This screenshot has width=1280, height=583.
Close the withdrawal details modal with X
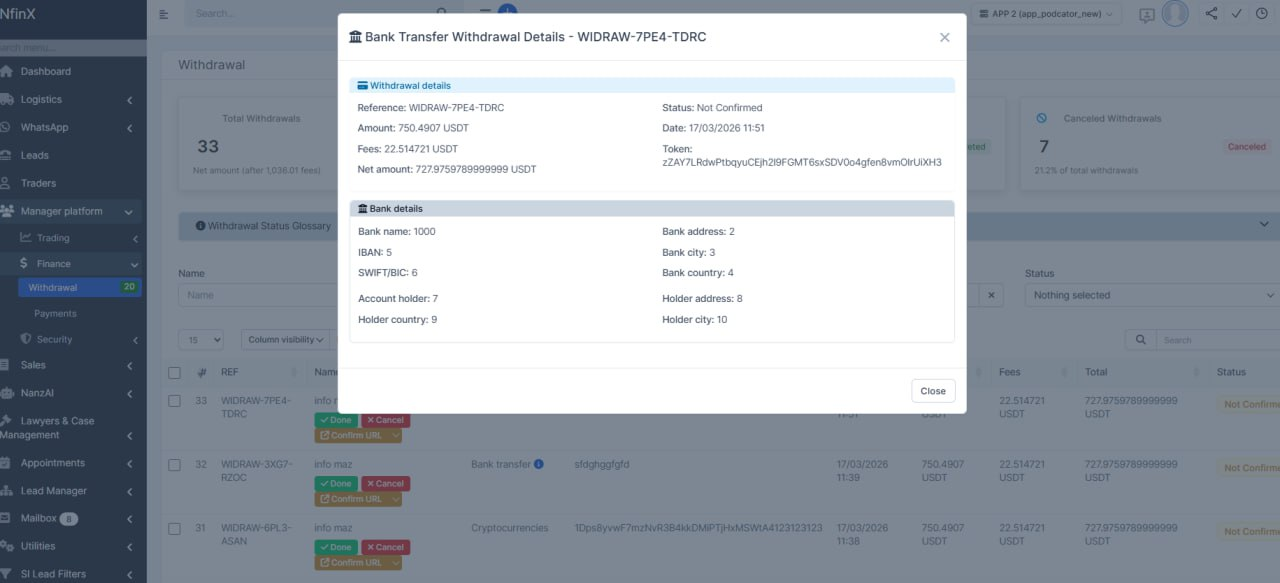pyautogui.click(x=944, y=37)
